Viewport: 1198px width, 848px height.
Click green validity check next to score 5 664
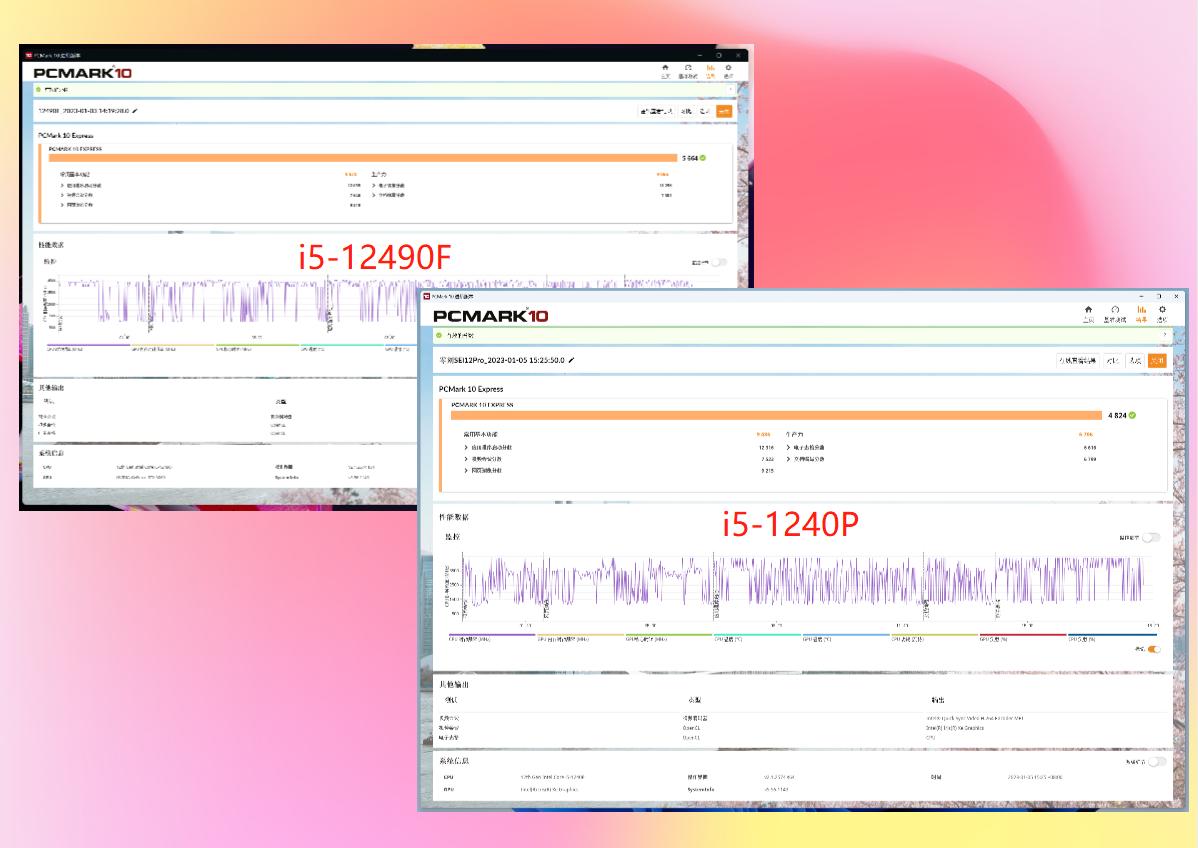click(x=703, y=158)
